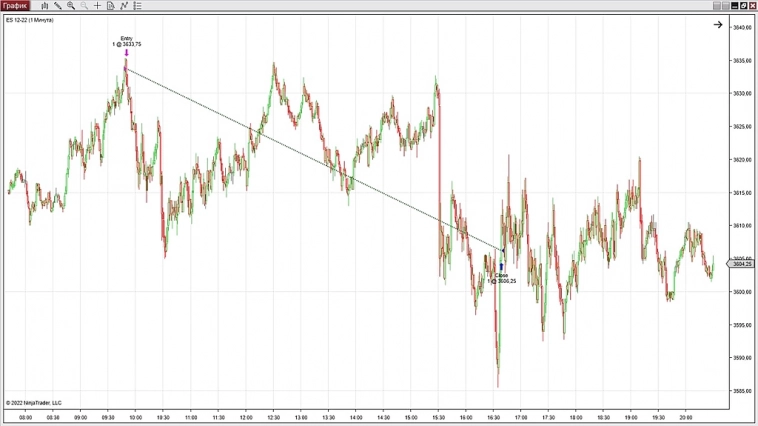The height and width of the screenshot is (426, 758).
Task: Click the greyed zoom out magnifier icon
Action: [84, 6]
